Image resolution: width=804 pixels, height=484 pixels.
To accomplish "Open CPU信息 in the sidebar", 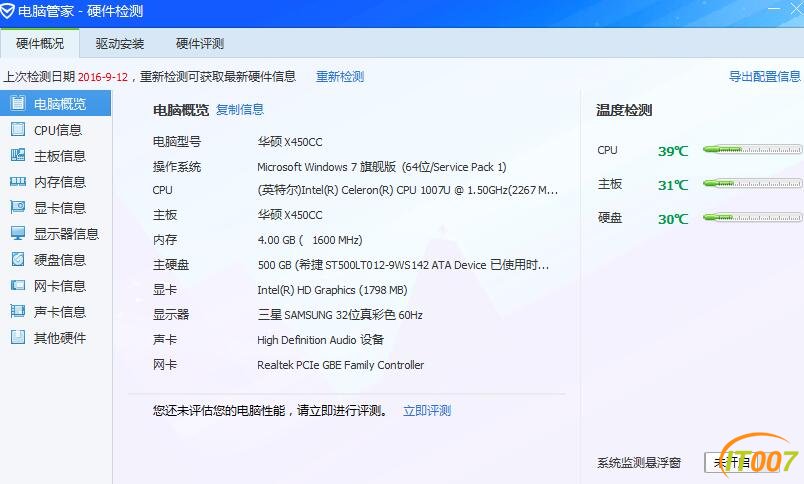I will [x=55, y=130].
